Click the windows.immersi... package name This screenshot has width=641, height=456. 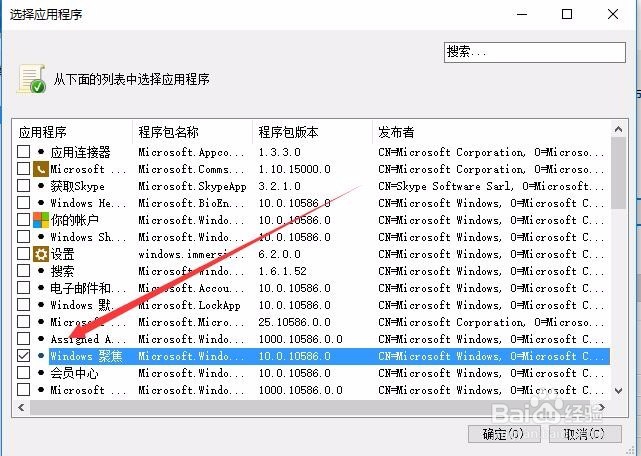(191, 254)
